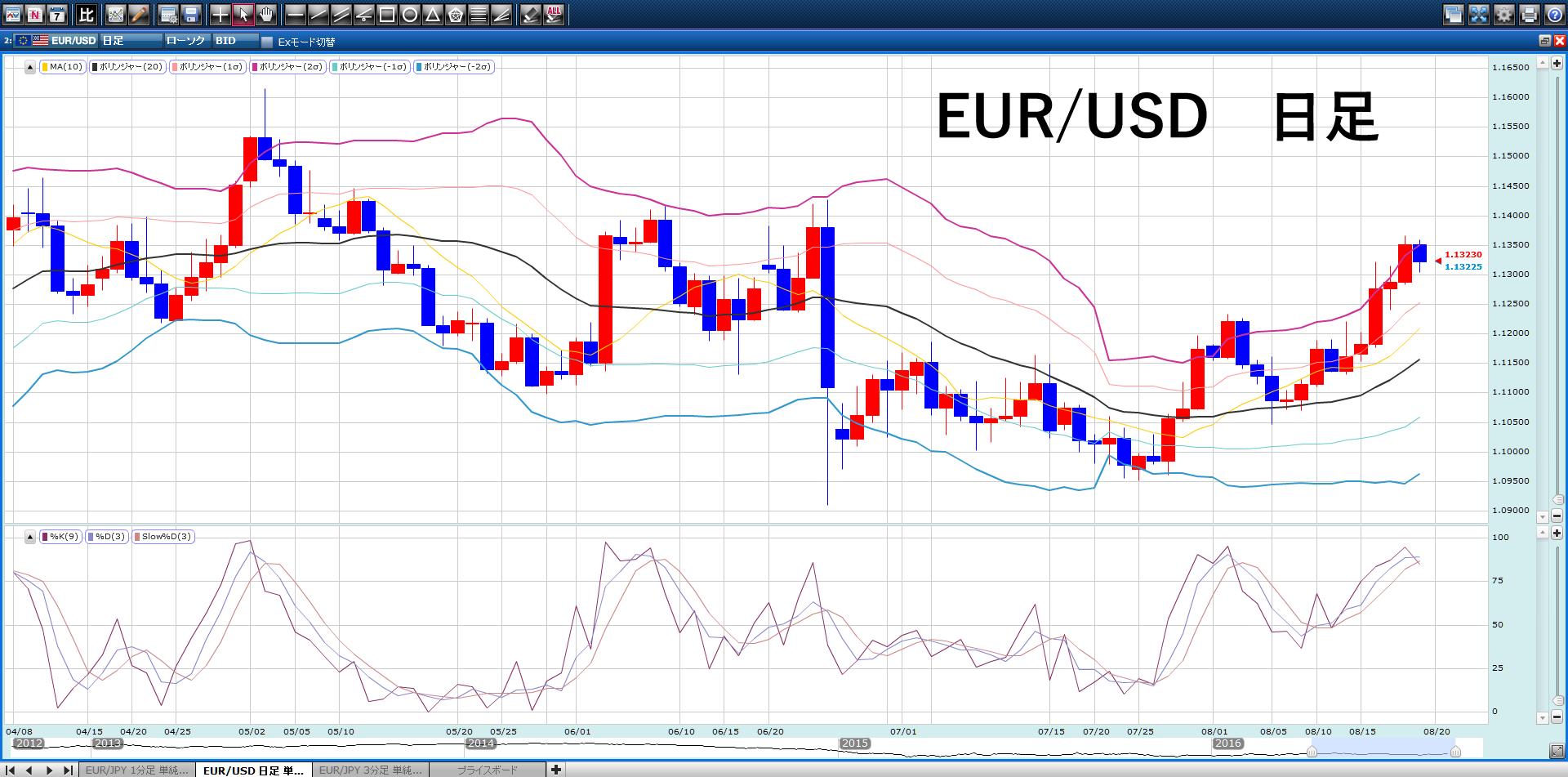
Task: Click the cascade windows icon
Action: coord(1453,14)
